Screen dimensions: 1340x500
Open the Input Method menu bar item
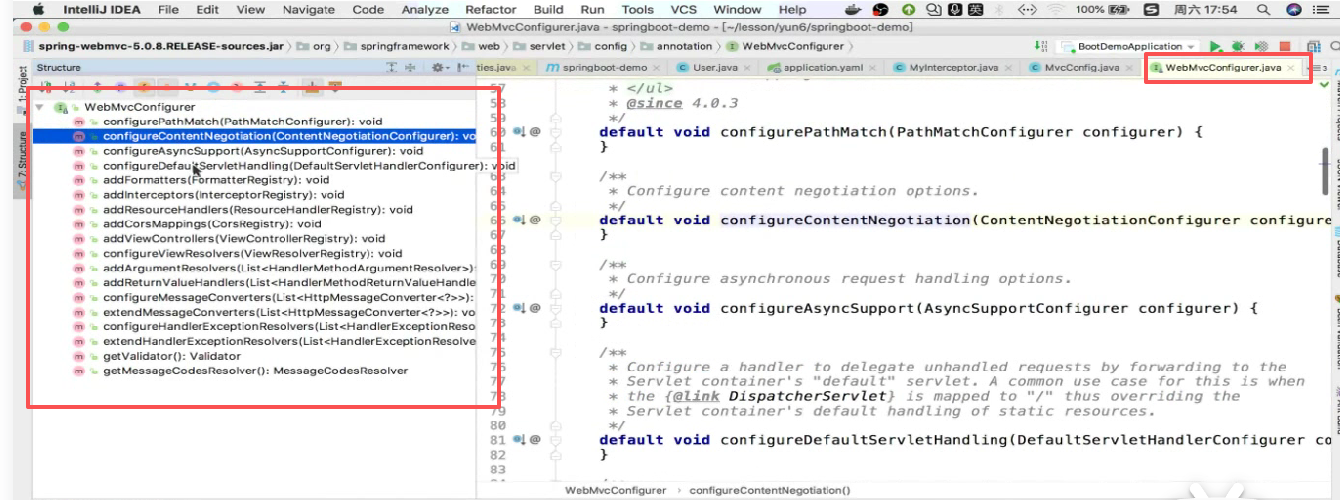pos(1151,9)
